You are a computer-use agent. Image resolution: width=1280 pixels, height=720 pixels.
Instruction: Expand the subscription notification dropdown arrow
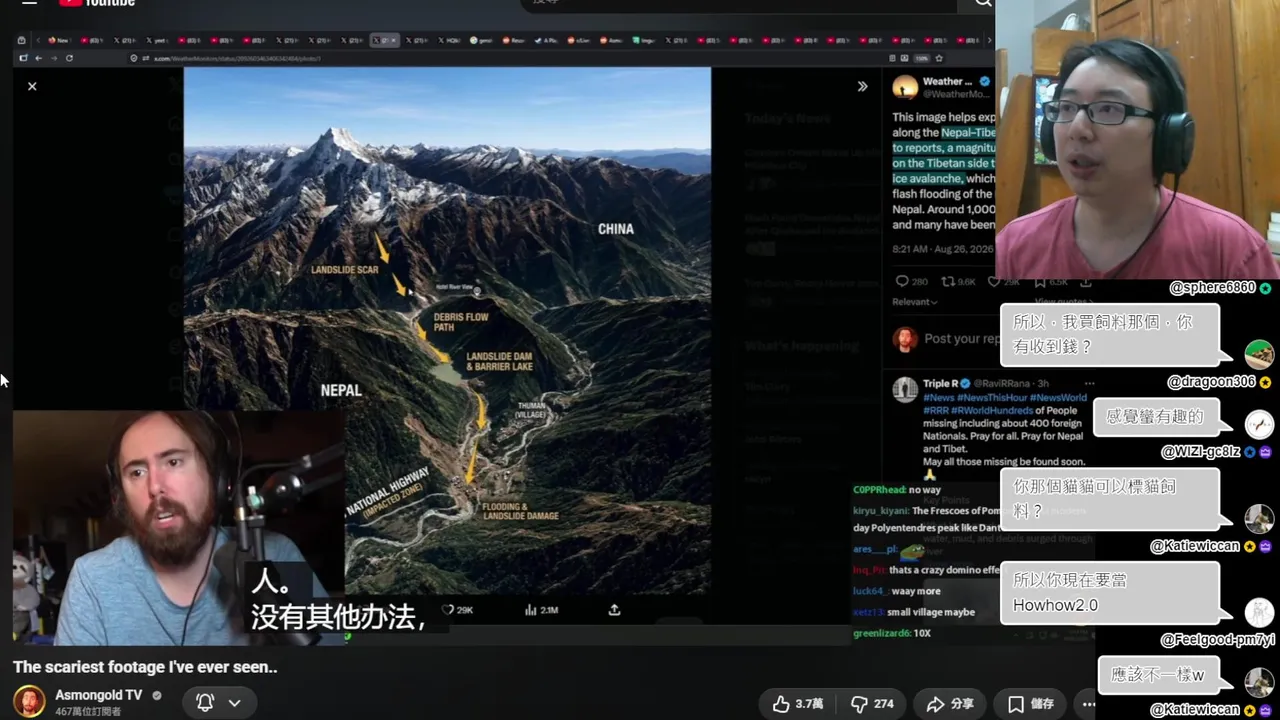(234, 702)
